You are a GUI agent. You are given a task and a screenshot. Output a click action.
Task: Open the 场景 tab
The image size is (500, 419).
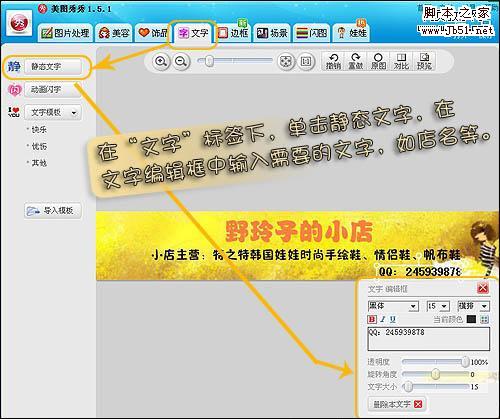[272, 33]
